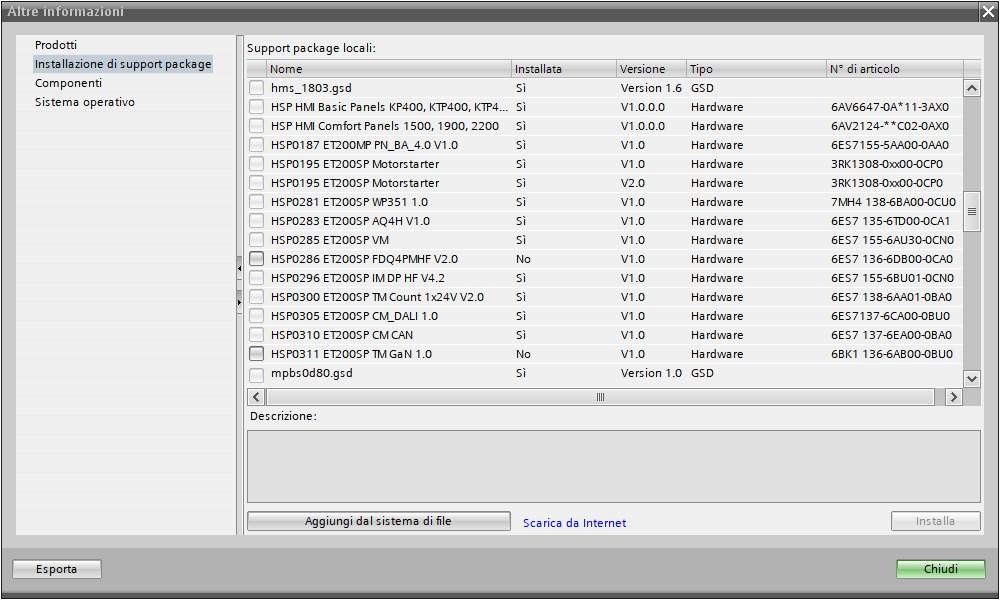Select the 'Version 1.6' cell
The image size is (1000, 600).
click(651, 88)
